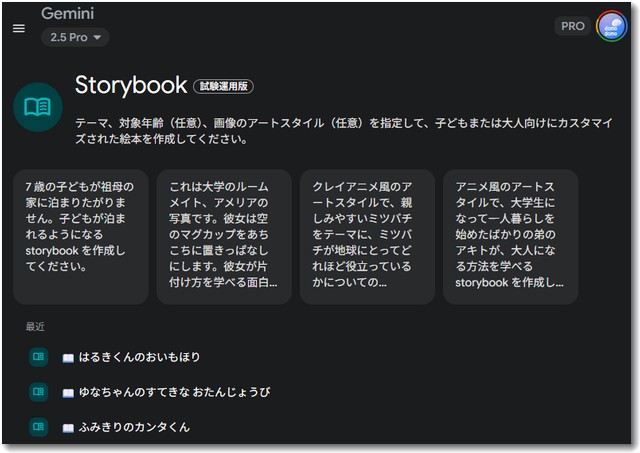The image size is (640, 453).
Task: Open the hamburger main menu
Action: pos(19,28)
